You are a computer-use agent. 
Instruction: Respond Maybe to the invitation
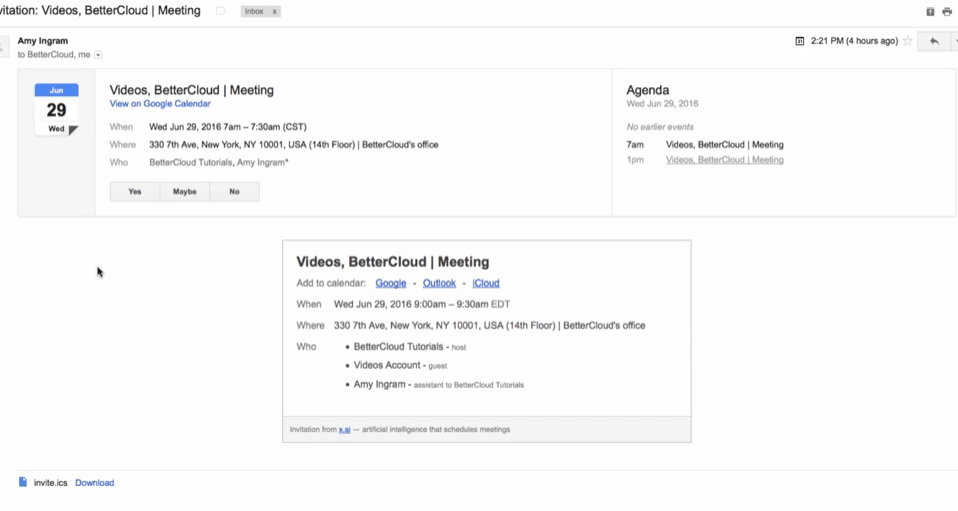click(185, 191)
